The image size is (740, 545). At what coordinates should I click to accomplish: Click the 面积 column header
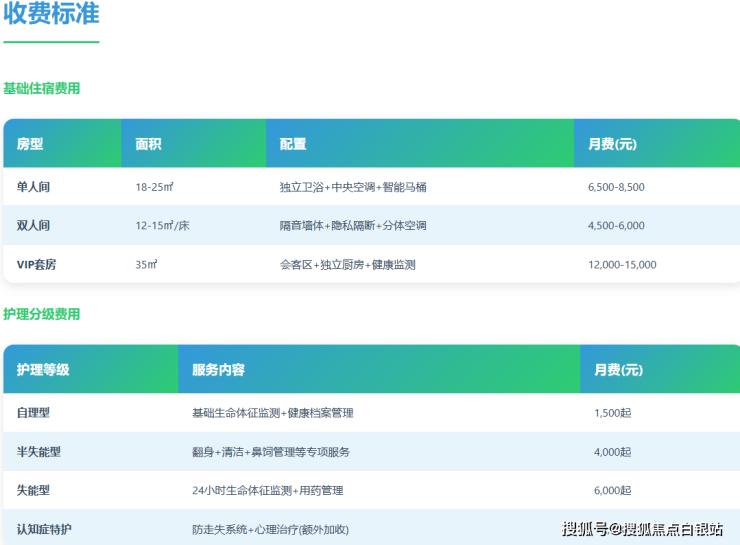coord(148,144)
